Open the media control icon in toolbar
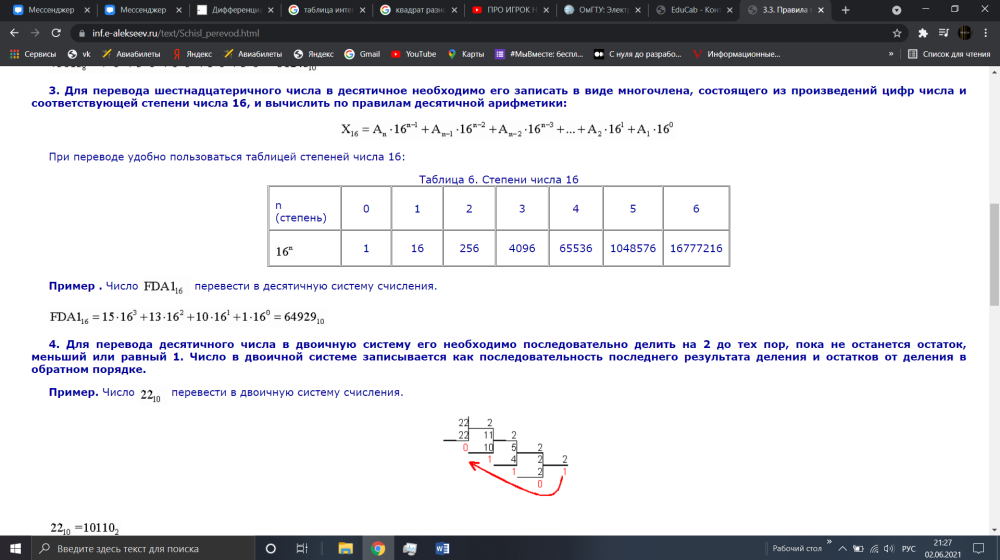Image resolution: width=1000 pixels, height=560 pixels. (944, 33)
